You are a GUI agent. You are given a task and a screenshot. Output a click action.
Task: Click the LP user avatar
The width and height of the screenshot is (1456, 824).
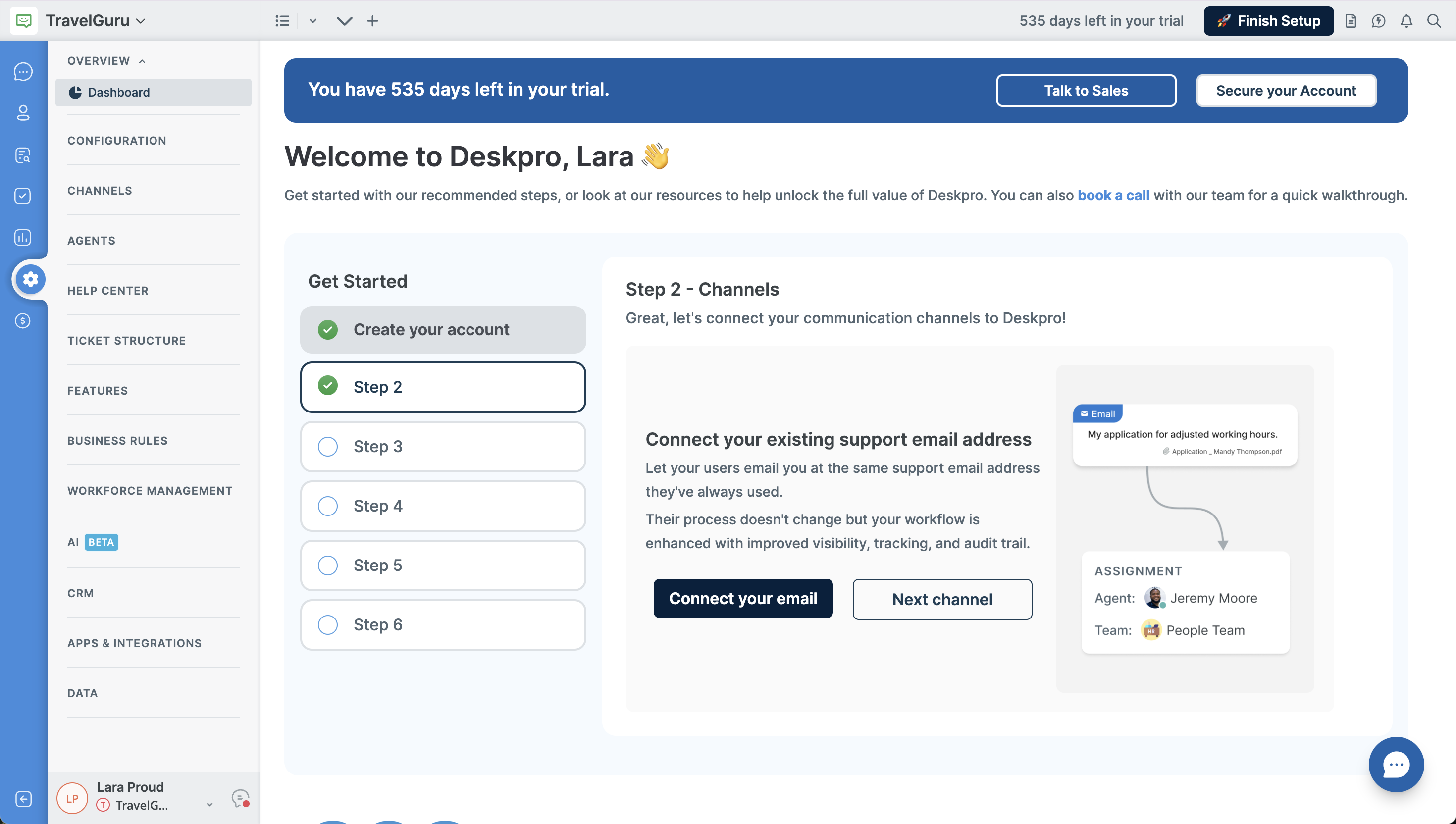(x=72, y=799)
